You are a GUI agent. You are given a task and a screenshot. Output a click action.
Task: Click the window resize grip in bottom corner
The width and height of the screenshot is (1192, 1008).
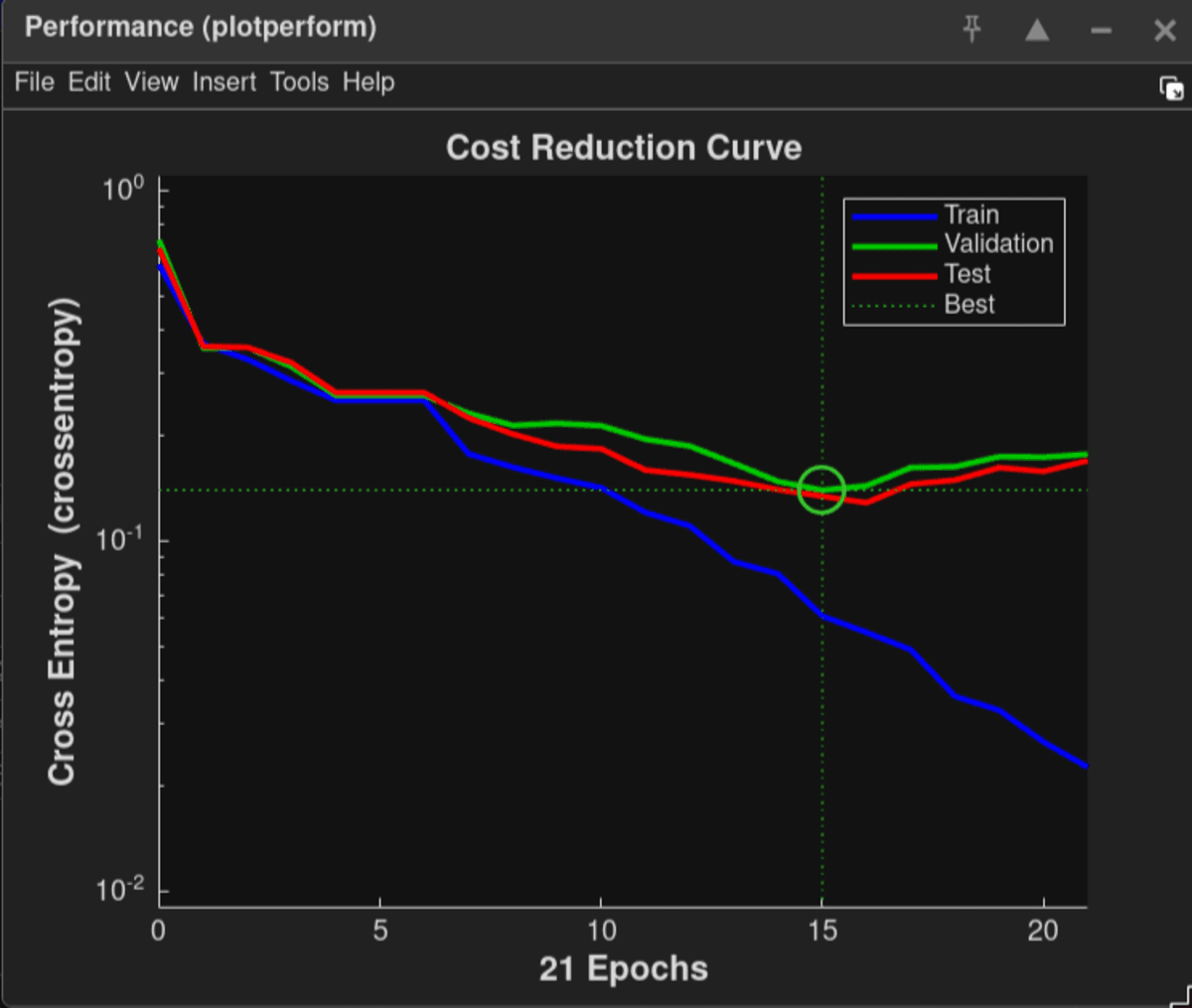[1180, 996]
